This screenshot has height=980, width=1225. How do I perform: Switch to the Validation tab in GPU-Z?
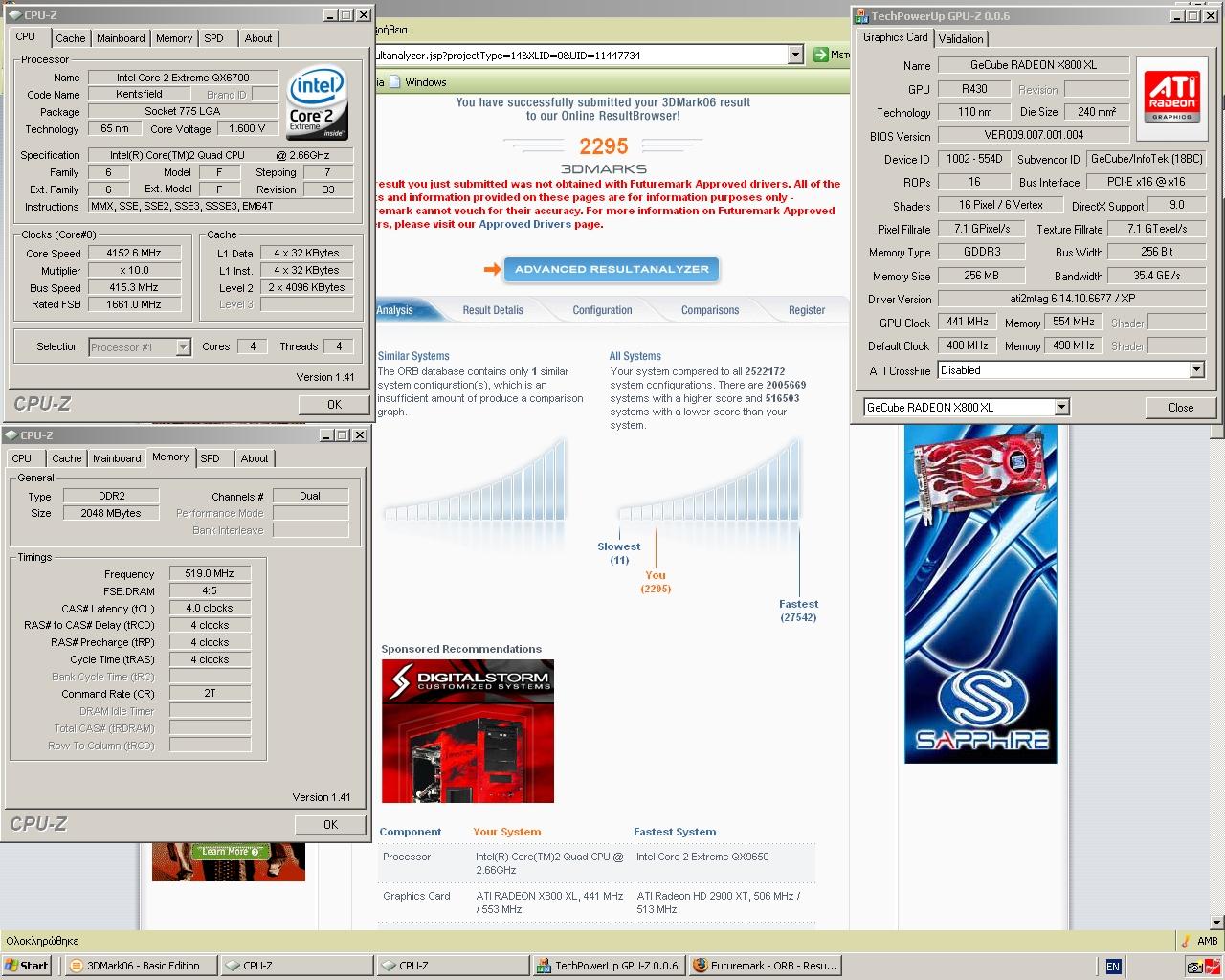pos(960,39)
